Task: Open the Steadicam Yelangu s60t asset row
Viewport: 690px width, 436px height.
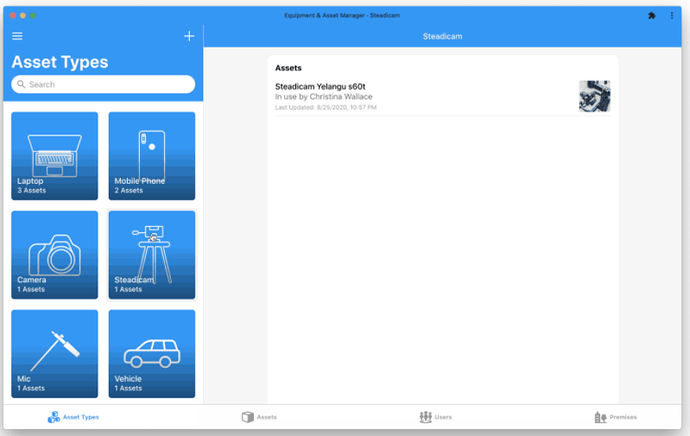Action: (443, 96)
